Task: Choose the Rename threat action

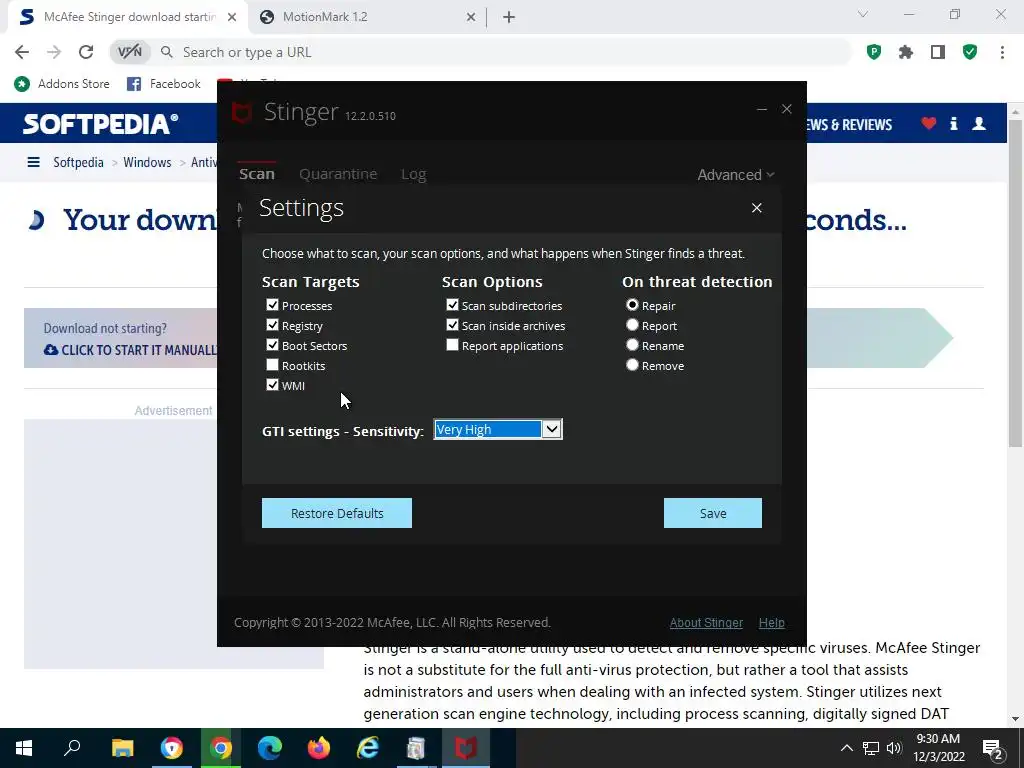Action: click(632, 345)
